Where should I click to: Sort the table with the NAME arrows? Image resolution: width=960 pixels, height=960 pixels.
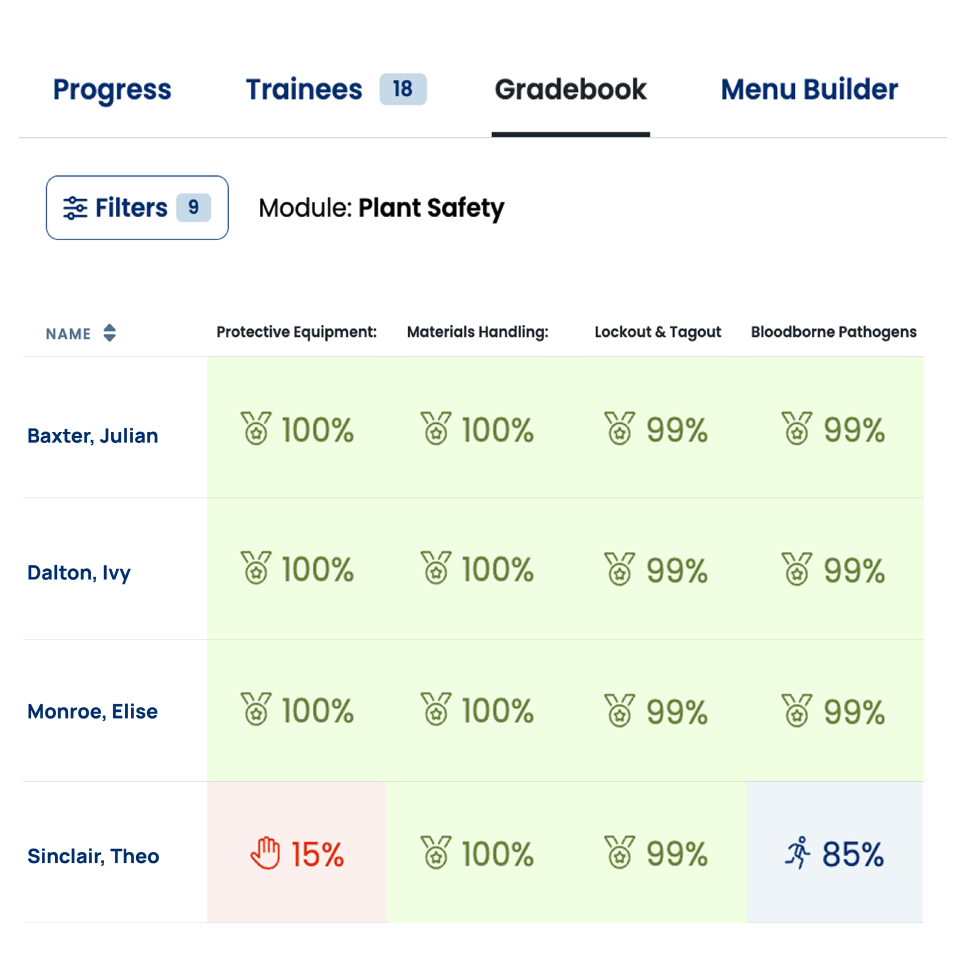[110, 333]
